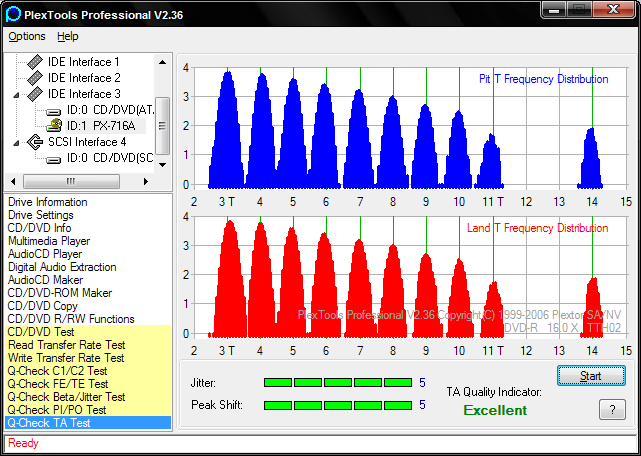Open CD/DVD R/RW Functions
Screen dimensions: 641x456
[x=71, y=319]
